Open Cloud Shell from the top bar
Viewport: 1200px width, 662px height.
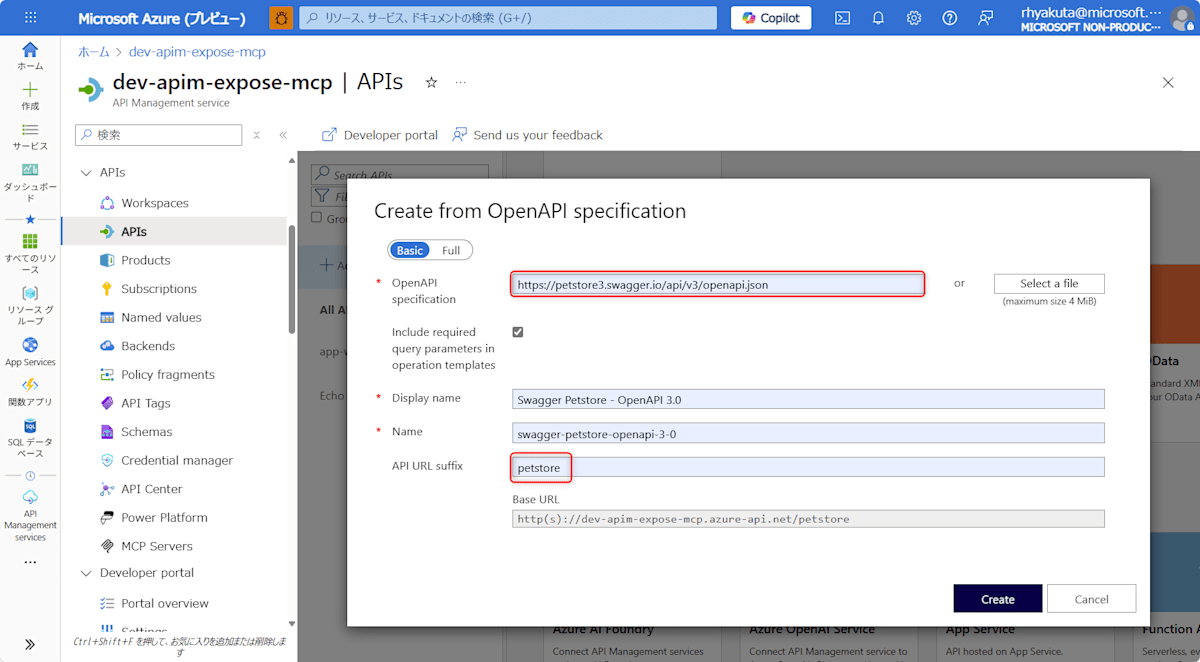(x=842, y=18)
